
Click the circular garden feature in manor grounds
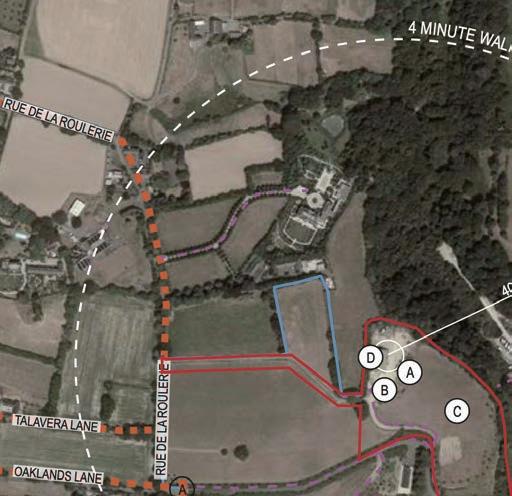[x=314, y=200]
